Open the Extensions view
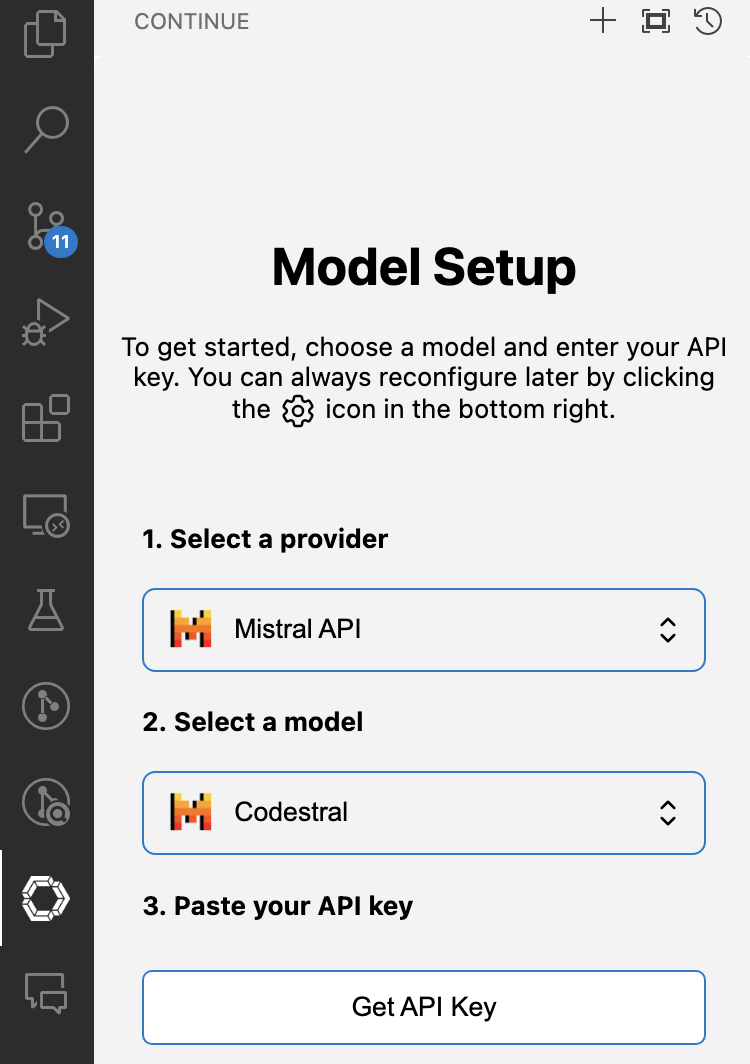 pos(46,419)
